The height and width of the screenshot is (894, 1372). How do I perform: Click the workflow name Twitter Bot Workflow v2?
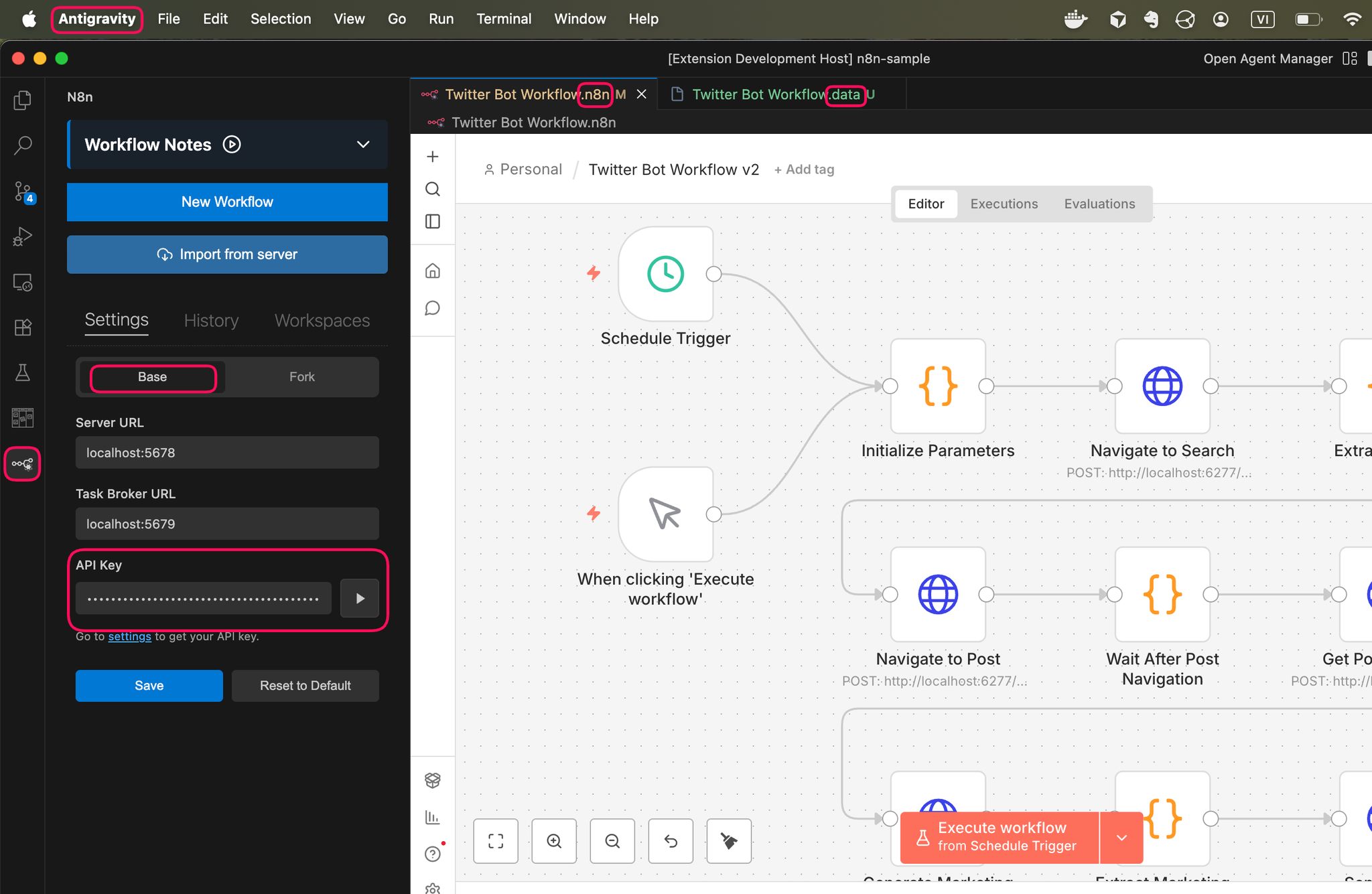[x=674, y=169]
